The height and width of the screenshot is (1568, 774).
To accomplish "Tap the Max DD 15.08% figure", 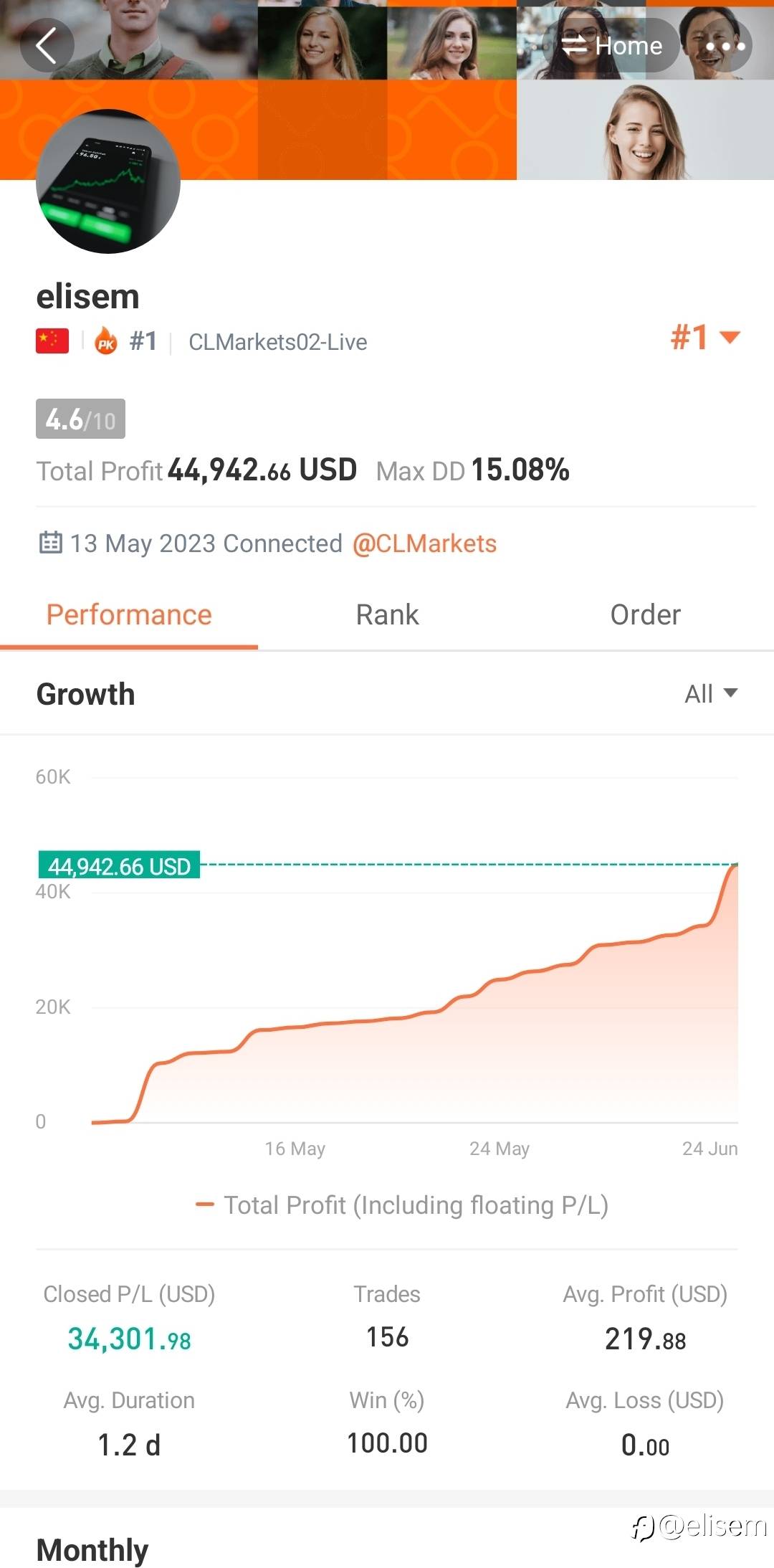I will pyautogui.click(x=520, y=470).
